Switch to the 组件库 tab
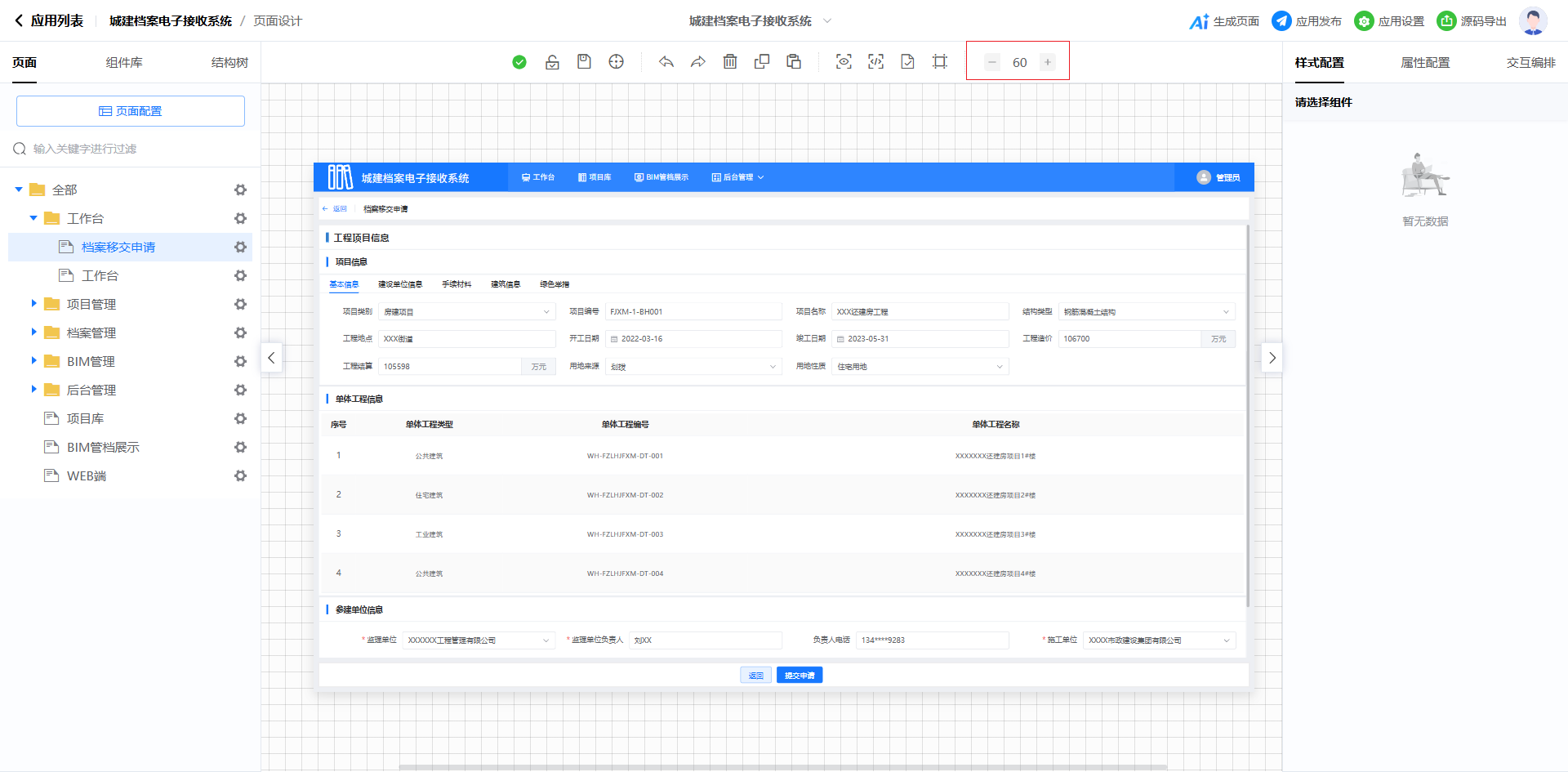 pos(124,63)
